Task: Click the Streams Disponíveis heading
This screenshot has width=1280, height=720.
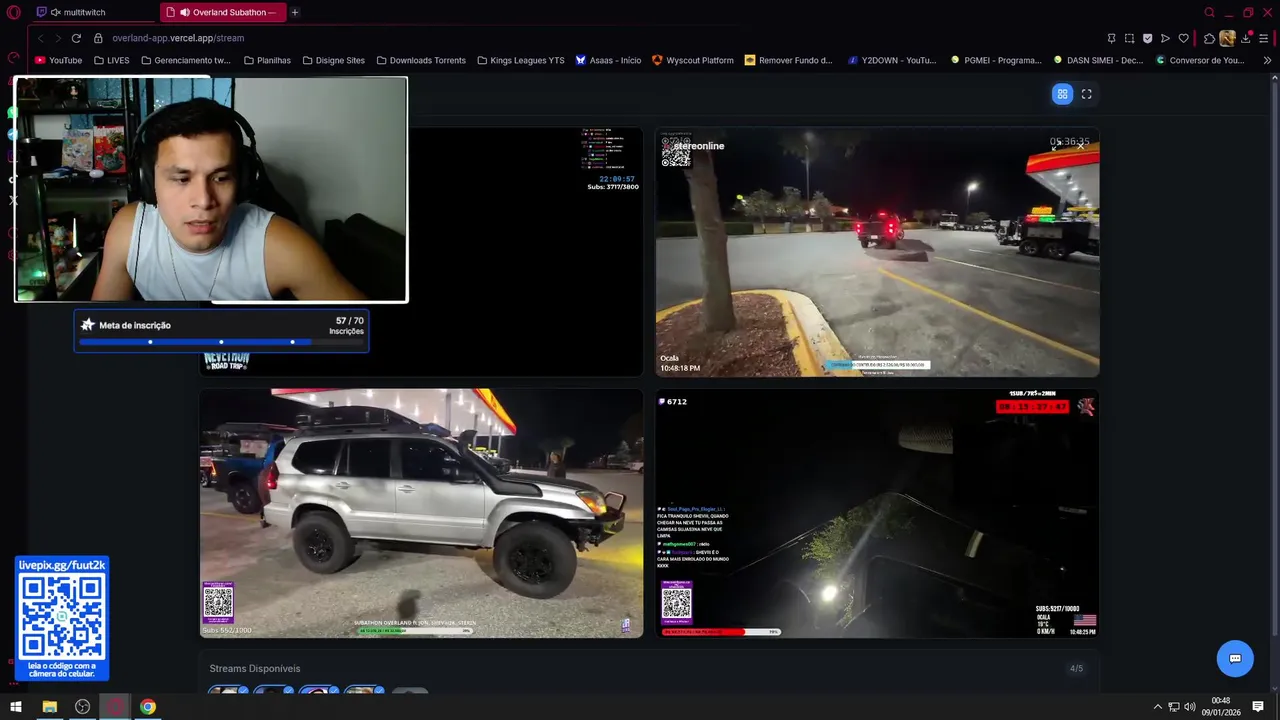Action: 255,668
